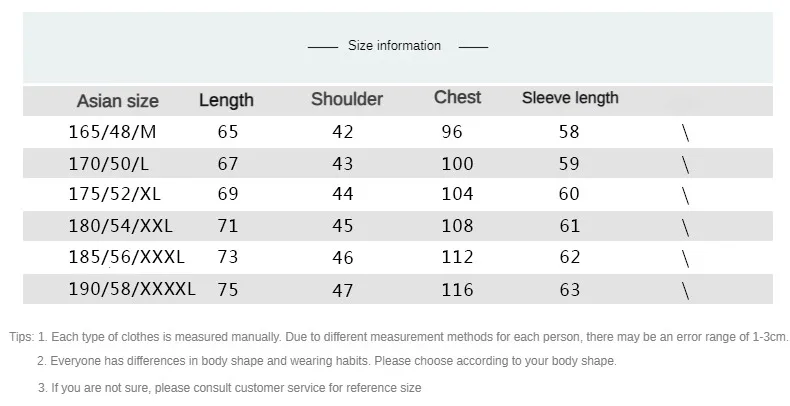The height and width of the screenshot is (406, 790).
Task: Select the 185/56/XXXL size row label
Action: [126, 257]
